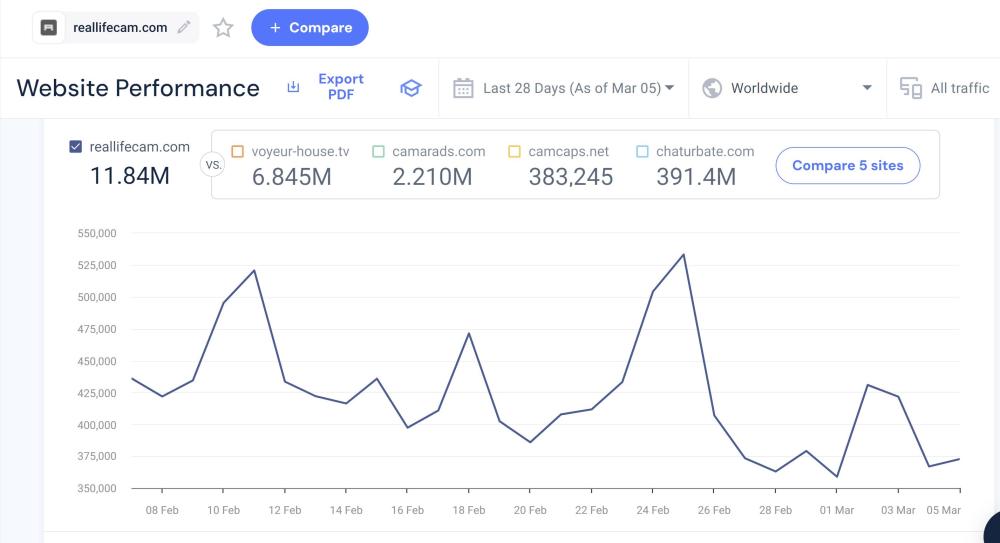Check the camcaps.net checkbox
Viewport: 1000px width, 543px height.
point(514,152)
